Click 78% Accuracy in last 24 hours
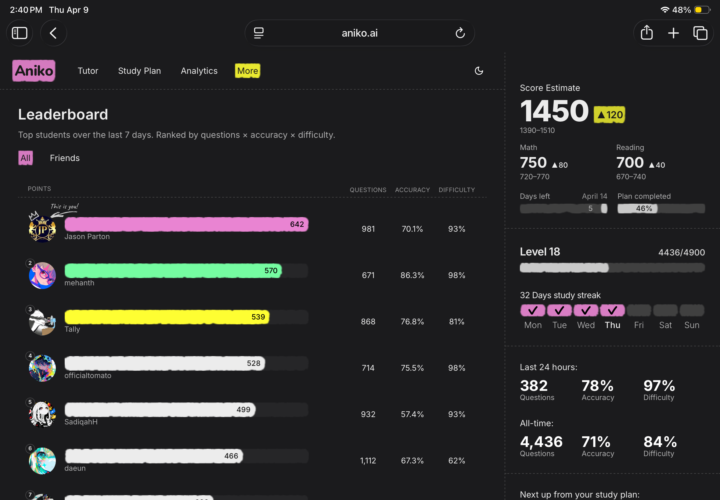The height and width of the screenshot is (500, 720). tap(597, 389)
